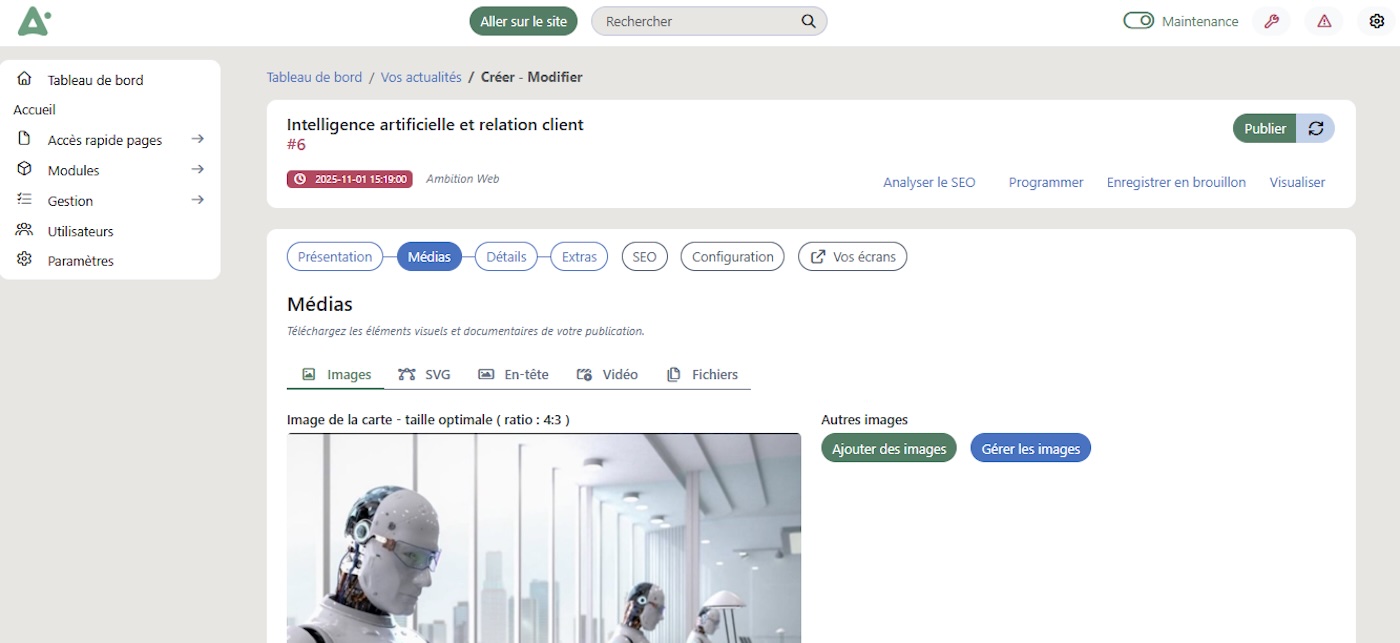The height and width of the screenshot is (643, 1400).
Task: Click Enregistrer en brouillon link
Action: [1176, 182]
